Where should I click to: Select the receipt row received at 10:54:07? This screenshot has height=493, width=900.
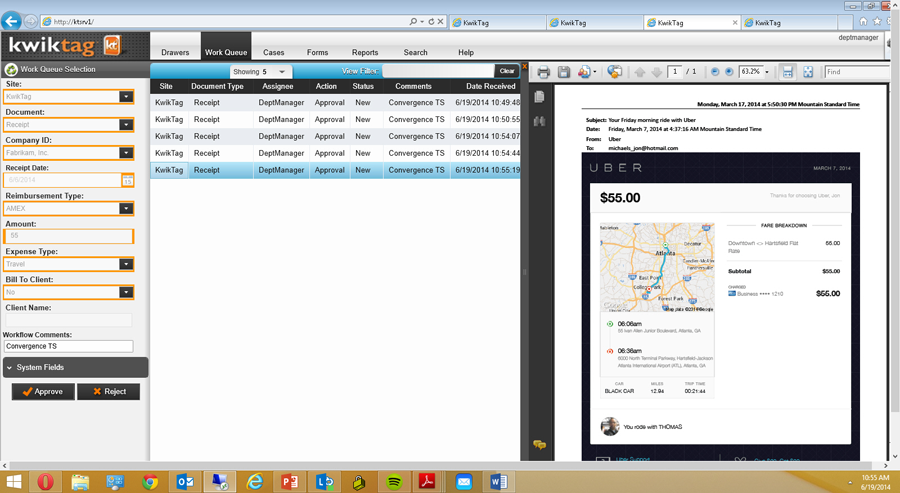pyautogui.click(x=335, y=137)
